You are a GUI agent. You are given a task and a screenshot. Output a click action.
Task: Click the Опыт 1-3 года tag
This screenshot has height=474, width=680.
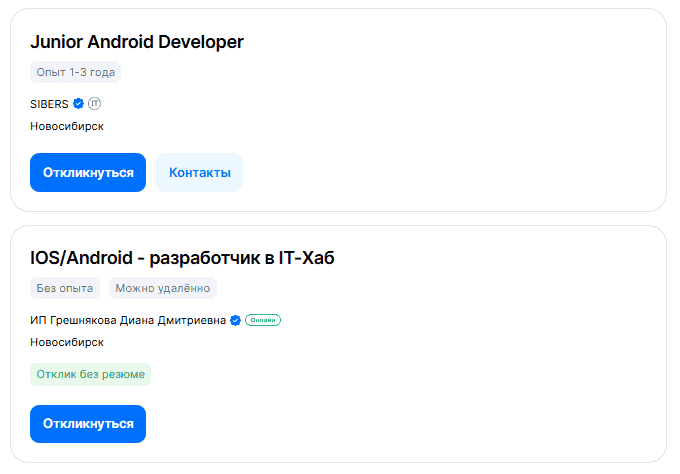[75, 72]
